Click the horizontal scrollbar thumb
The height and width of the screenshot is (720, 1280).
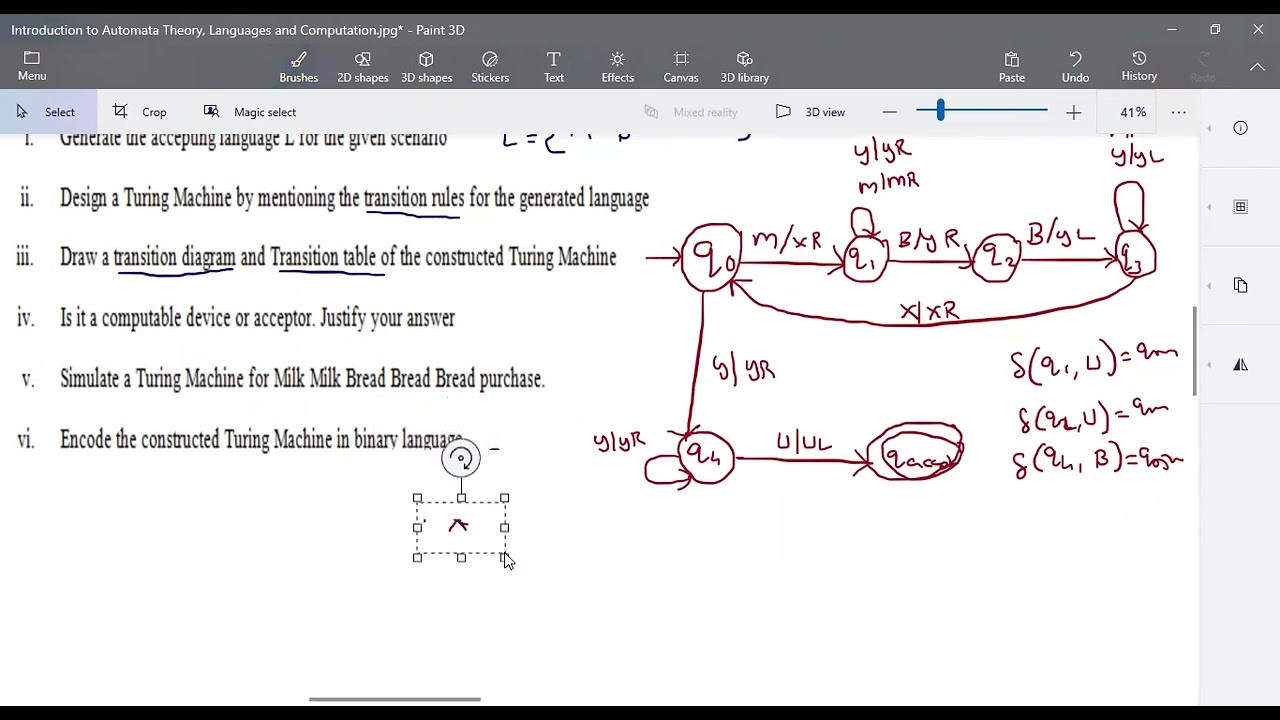click(x=395, y=699)
